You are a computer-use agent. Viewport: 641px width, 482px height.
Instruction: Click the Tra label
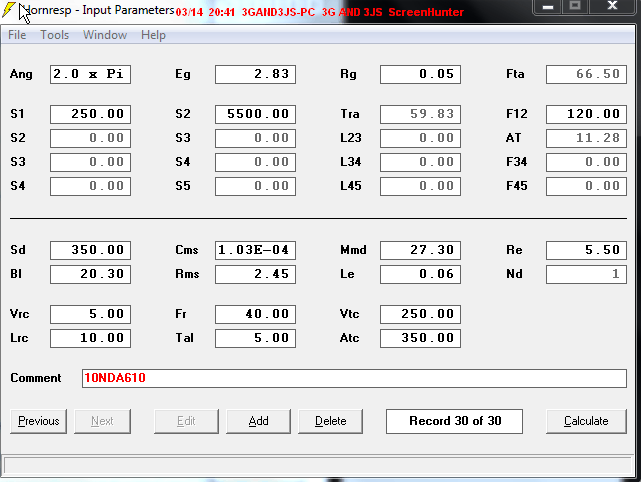350,114
